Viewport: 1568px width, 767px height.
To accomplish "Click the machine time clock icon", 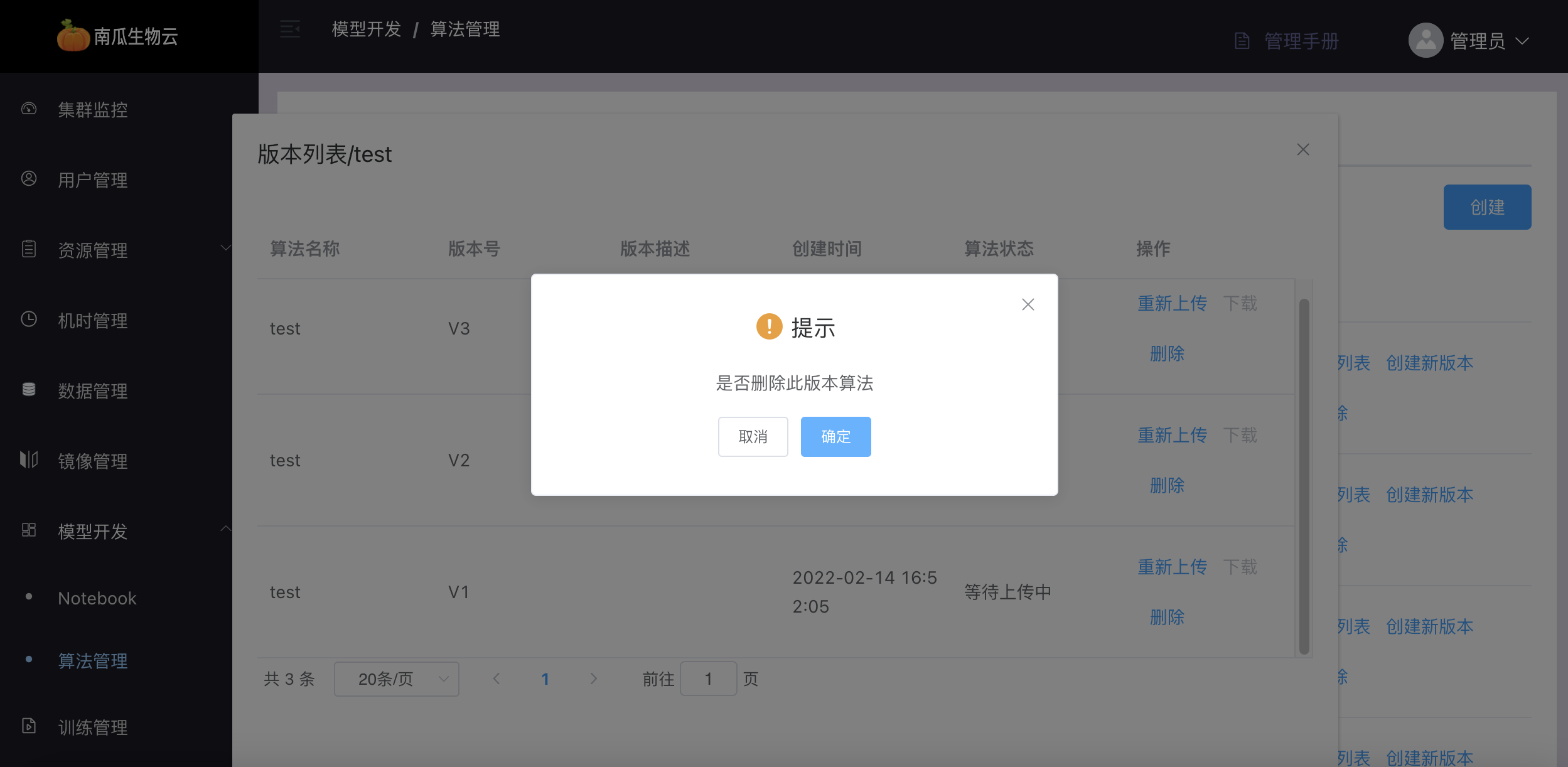I will [29, 319].
